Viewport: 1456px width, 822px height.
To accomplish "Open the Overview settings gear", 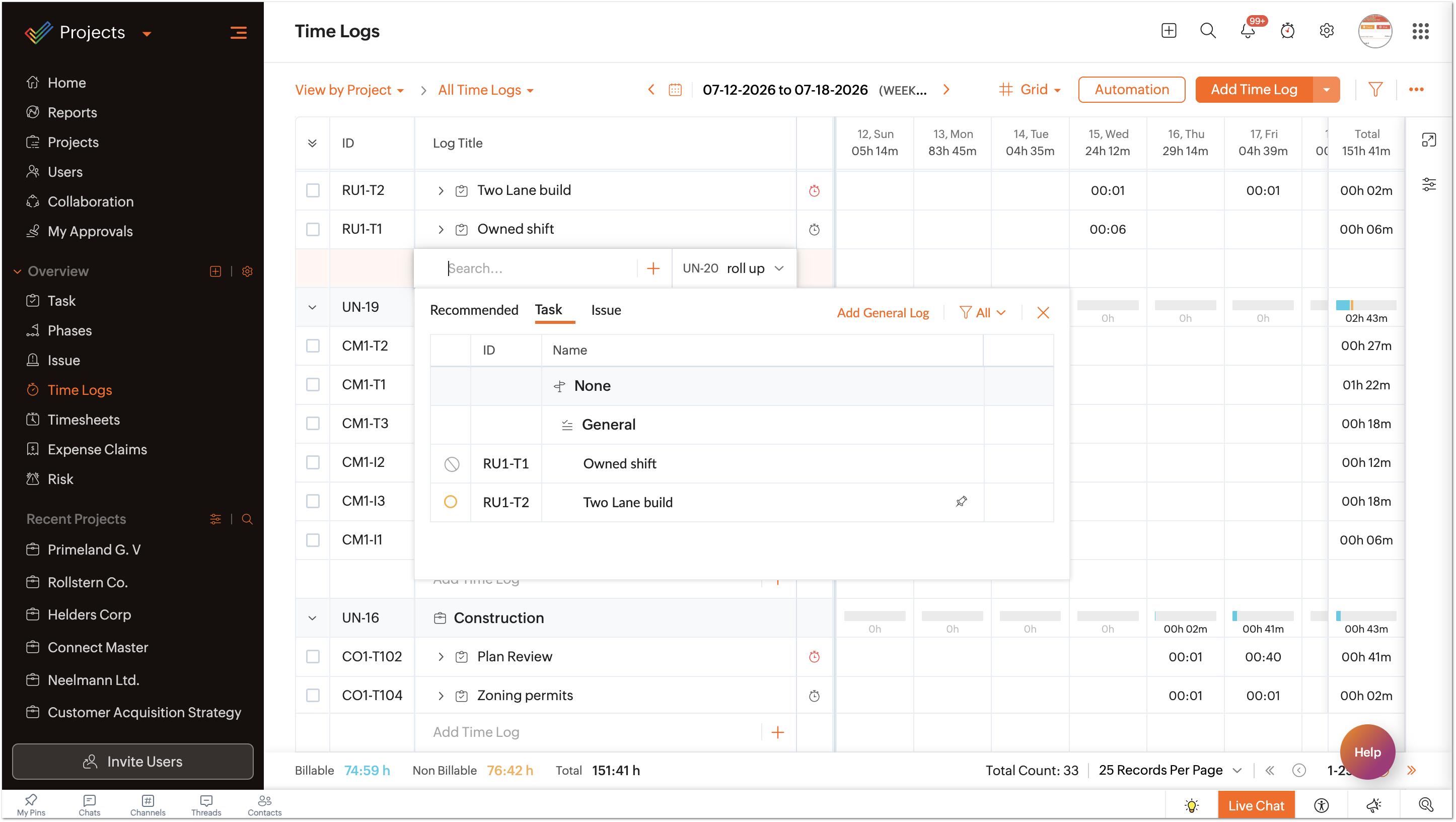I will (x=247, y=271).
